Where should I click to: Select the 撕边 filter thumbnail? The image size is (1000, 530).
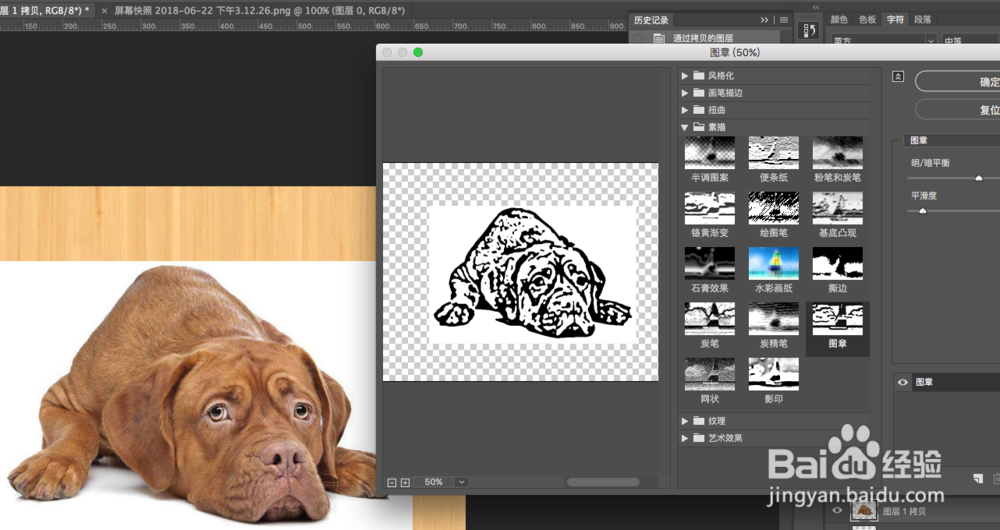837,263
